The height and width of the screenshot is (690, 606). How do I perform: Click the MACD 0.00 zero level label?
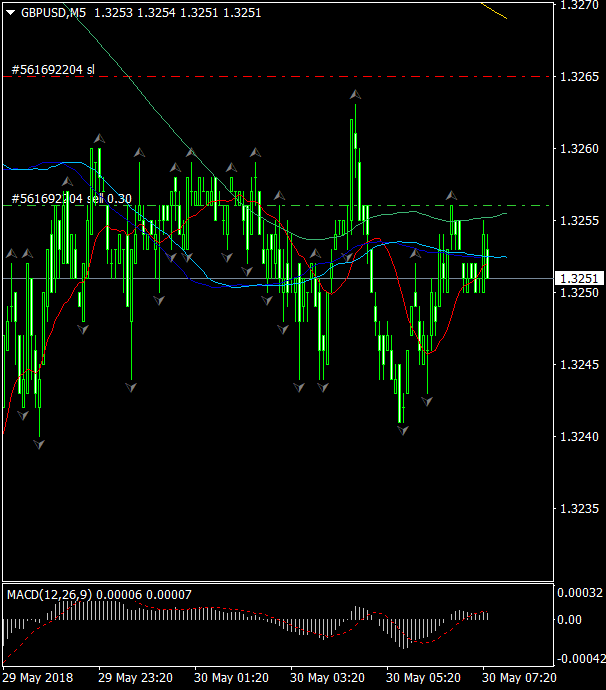tap(568, 619)
